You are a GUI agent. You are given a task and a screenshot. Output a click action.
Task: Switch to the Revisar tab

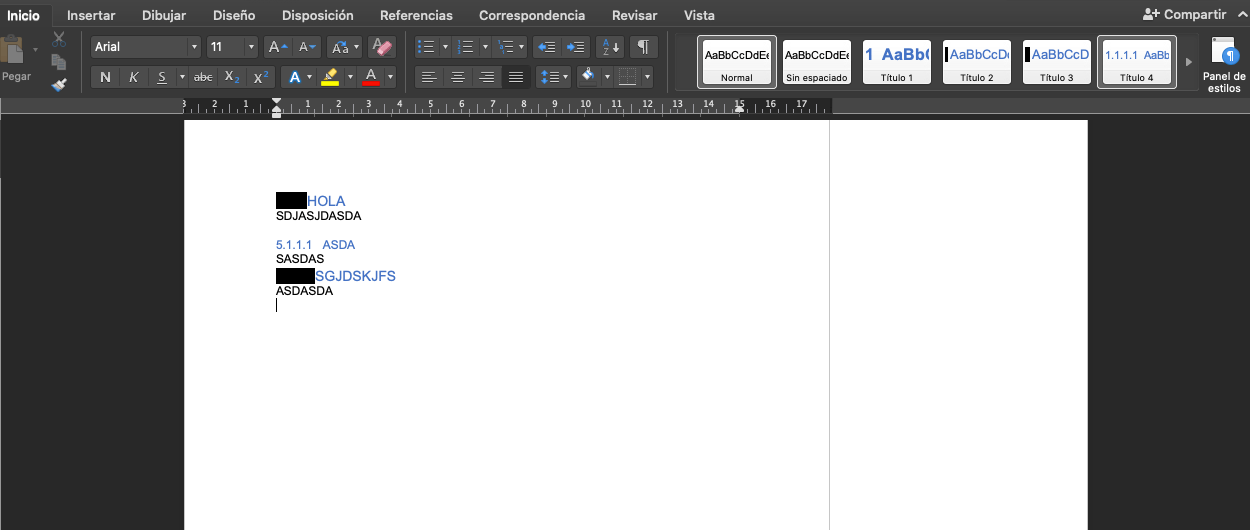click(635, 15)
